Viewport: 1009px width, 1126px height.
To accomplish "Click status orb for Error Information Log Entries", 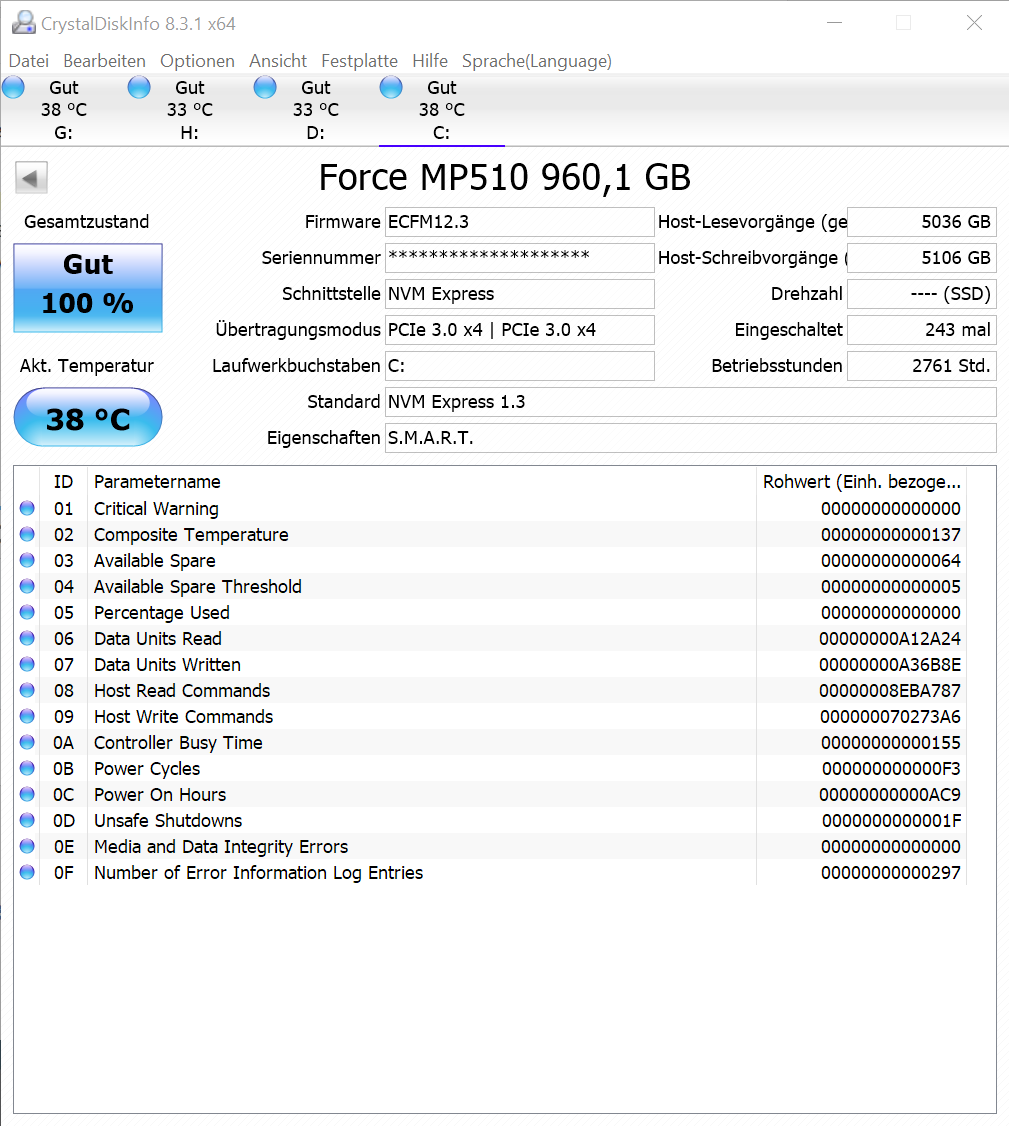I will [x=27, y=873].
